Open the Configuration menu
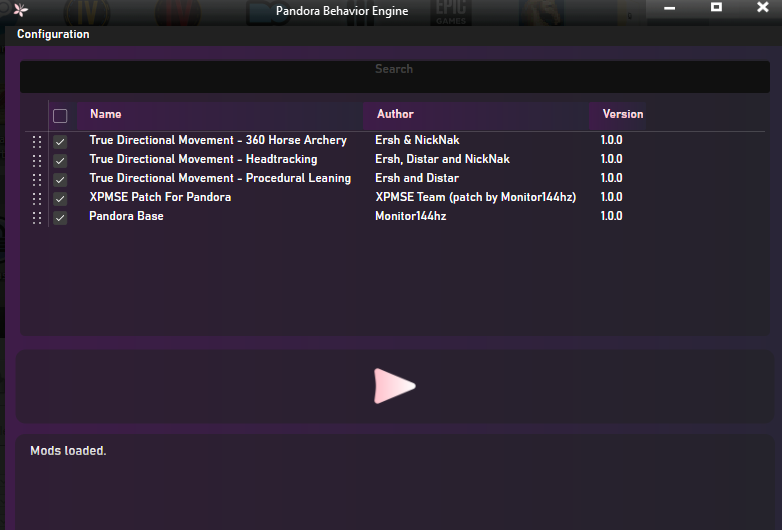Viewport: 782px width, 530px height. 53,34
